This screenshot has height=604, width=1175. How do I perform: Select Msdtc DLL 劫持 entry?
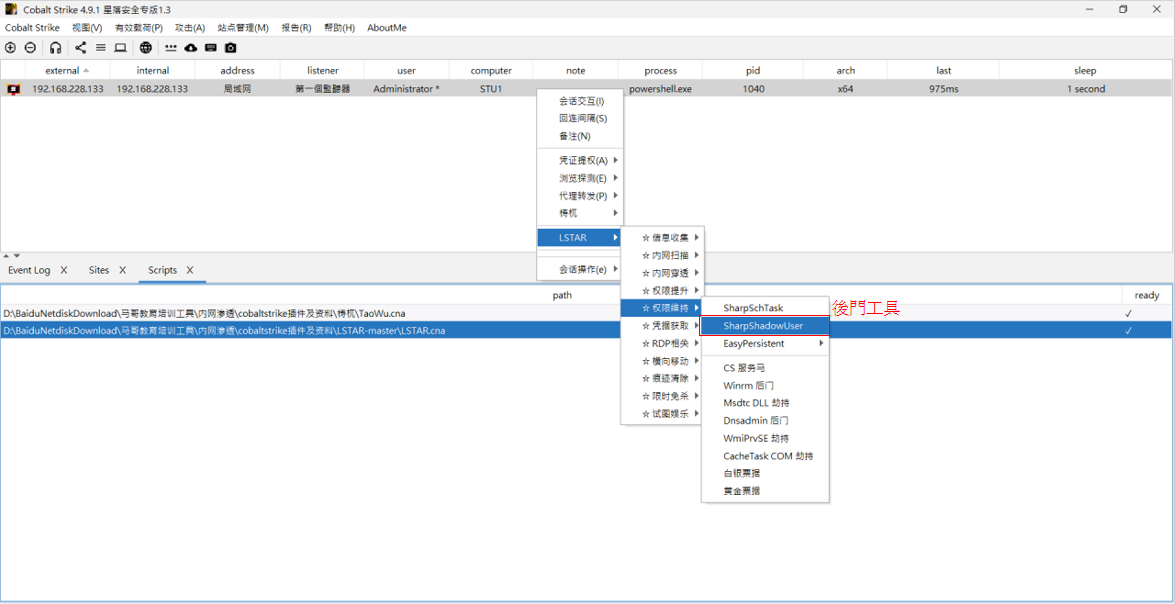765,403
